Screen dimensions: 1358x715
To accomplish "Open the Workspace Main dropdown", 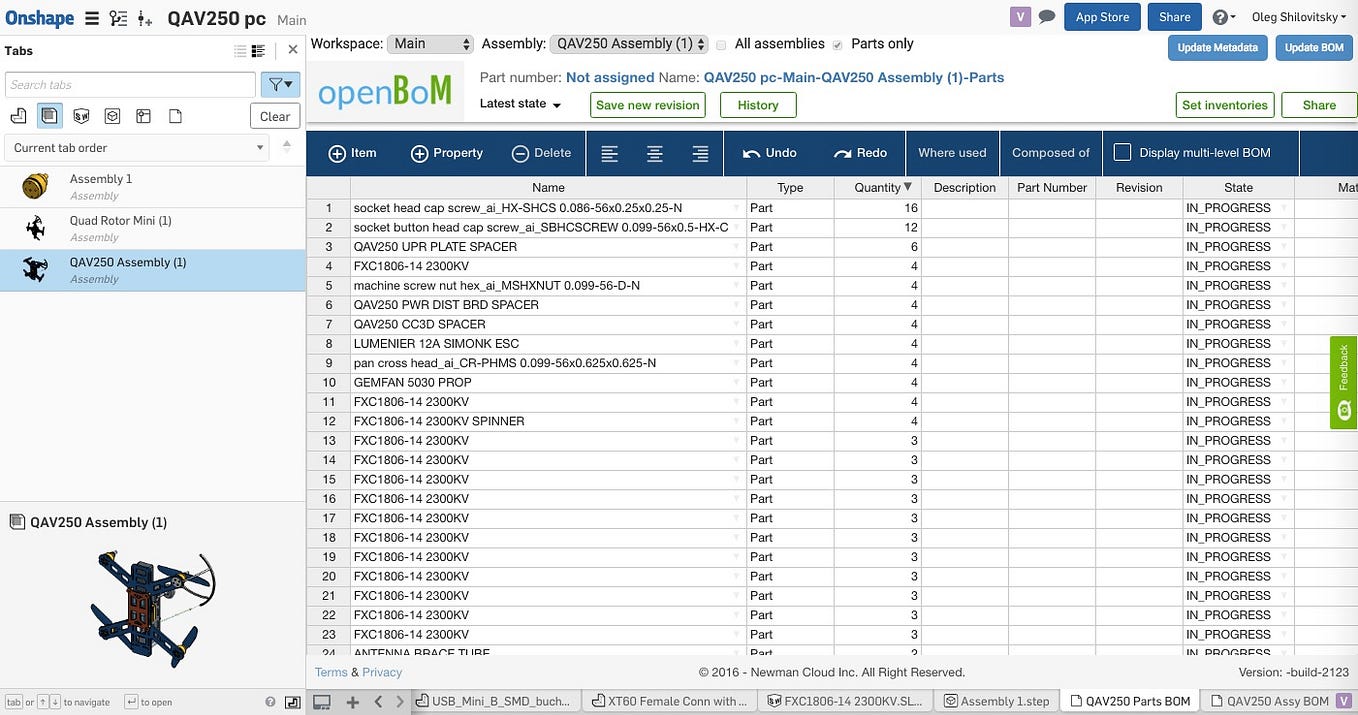I will pos(430,43).
